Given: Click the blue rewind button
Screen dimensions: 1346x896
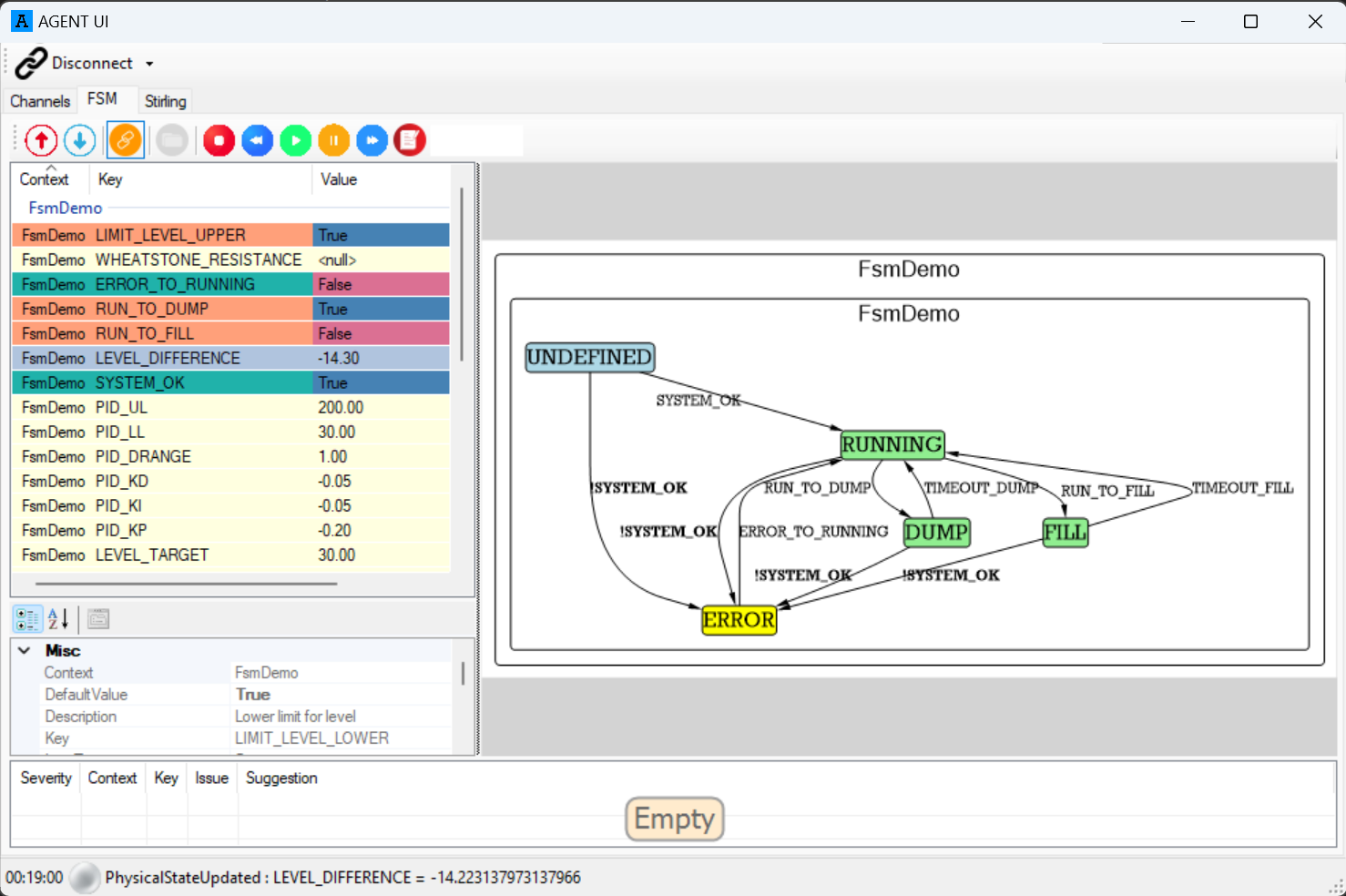Looking at the screenshot, I should (x=258, y=140).
